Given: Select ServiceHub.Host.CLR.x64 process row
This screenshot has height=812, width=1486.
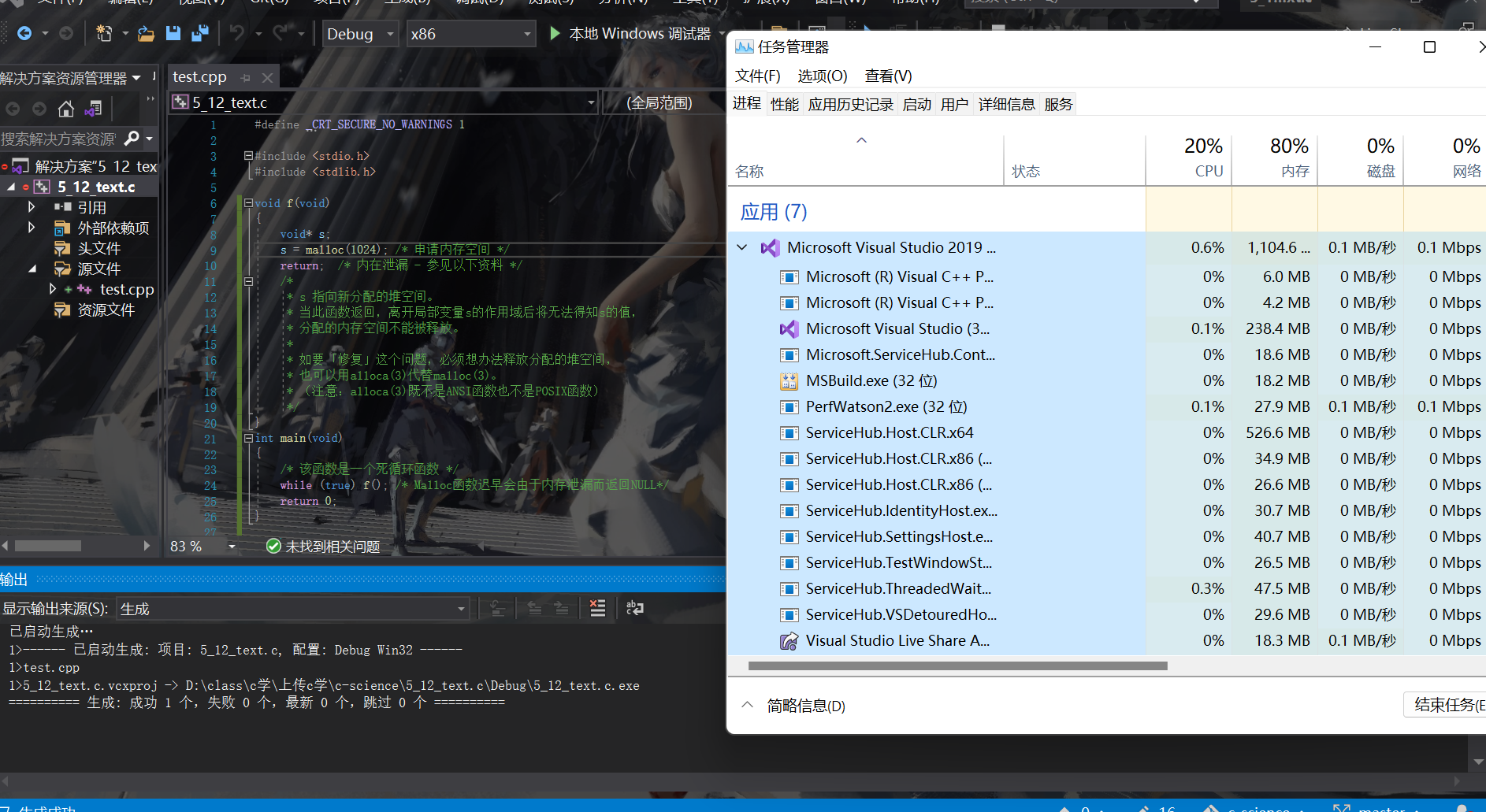Looking at the screenshot, I should [x=1106, y=432].
